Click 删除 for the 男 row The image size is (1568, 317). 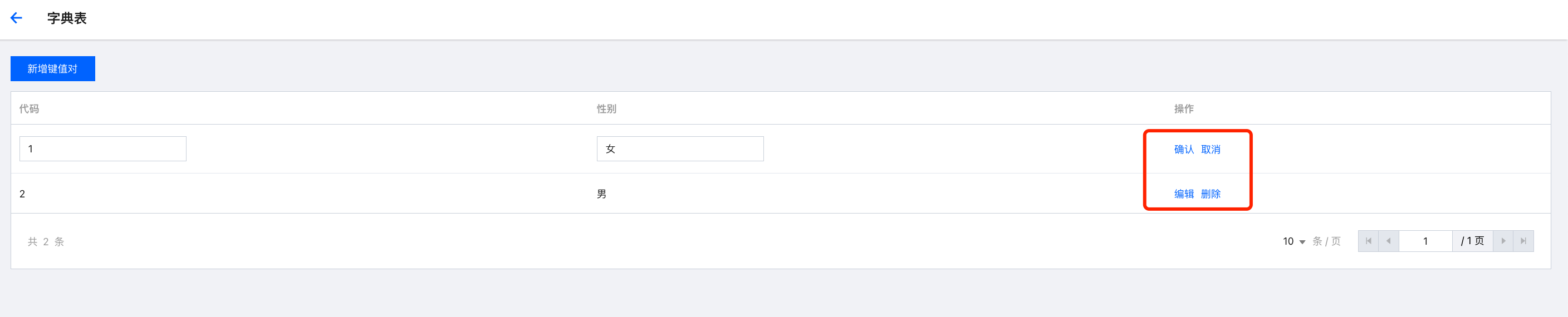[x=1210, y=194]
